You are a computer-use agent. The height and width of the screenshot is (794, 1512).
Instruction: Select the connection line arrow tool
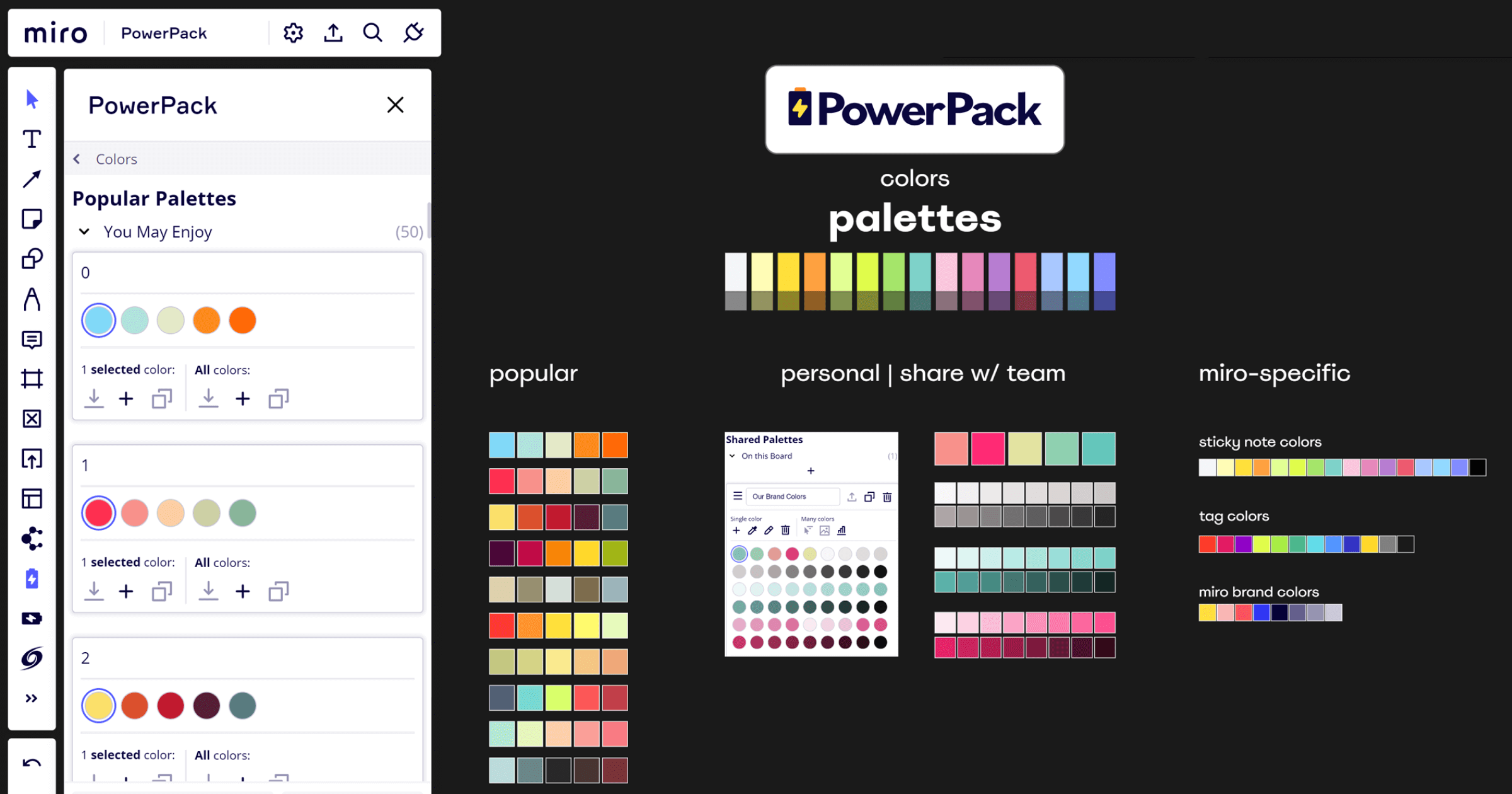coord(31,179)
